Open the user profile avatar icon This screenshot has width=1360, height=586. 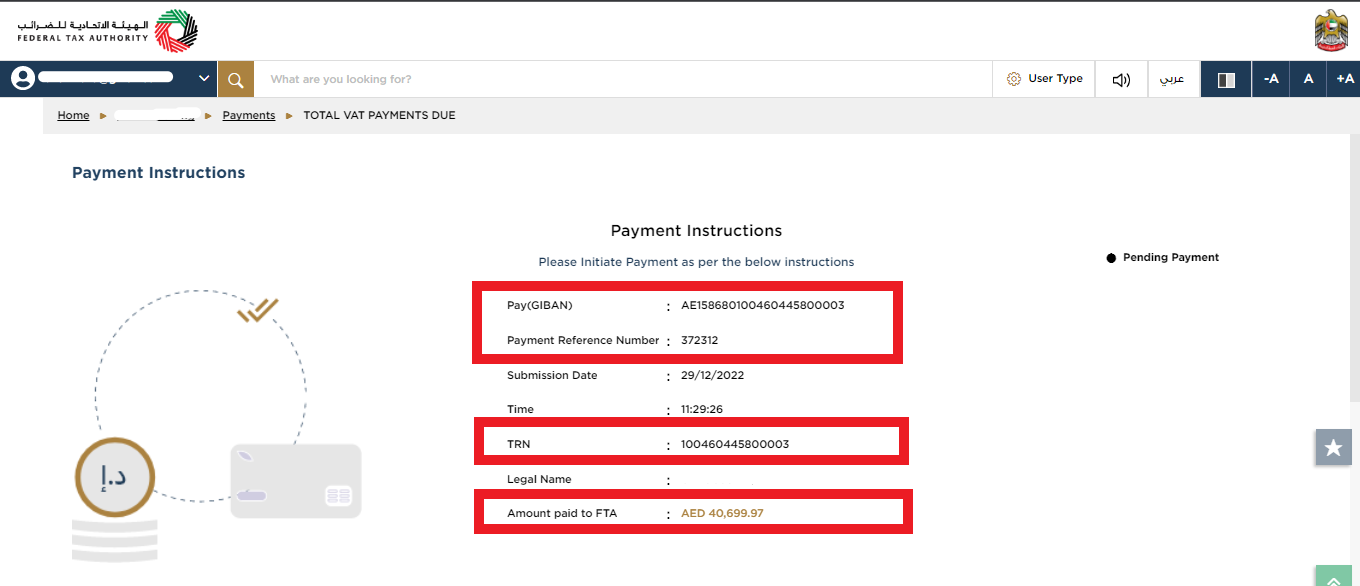point(22,79)
